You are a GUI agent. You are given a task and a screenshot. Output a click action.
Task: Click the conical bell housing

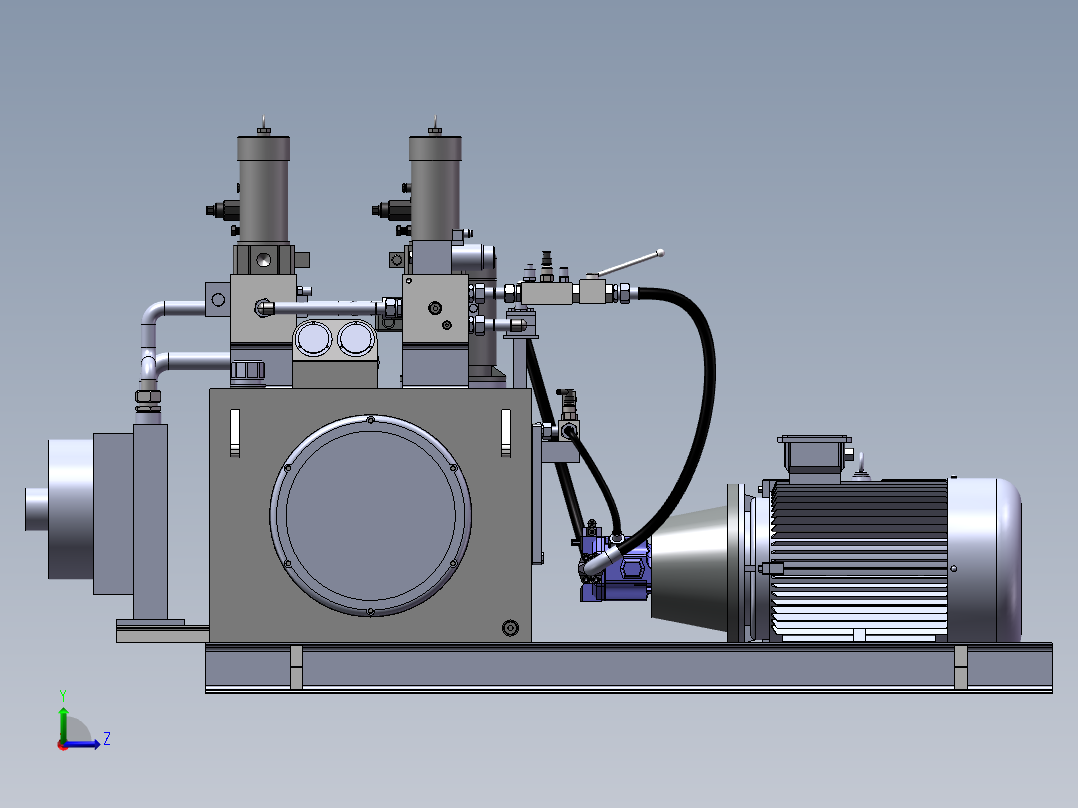pos(690,569)
